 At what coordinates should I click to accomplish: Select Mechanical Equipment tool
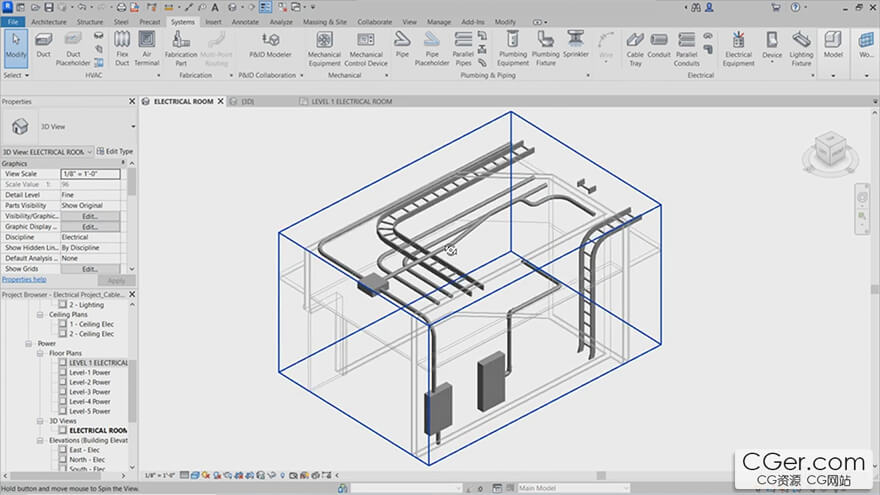[x=324, y=49]
